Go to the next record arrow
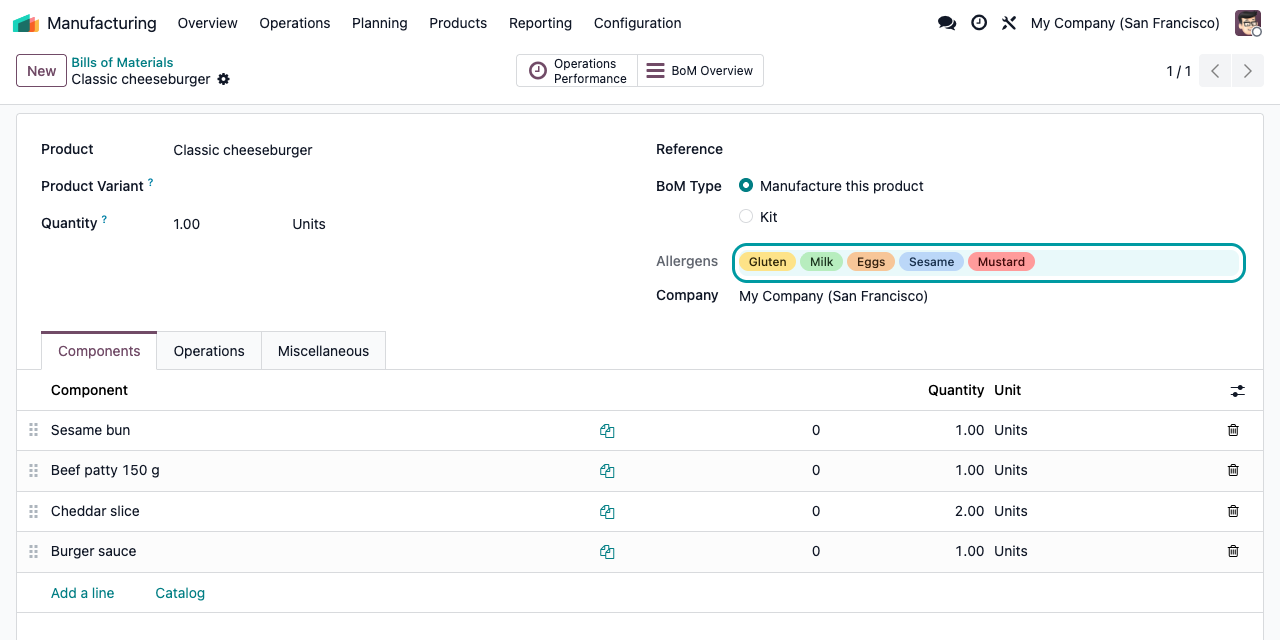This screenshot has height=640, width=1280. [x=1247, y=71]
